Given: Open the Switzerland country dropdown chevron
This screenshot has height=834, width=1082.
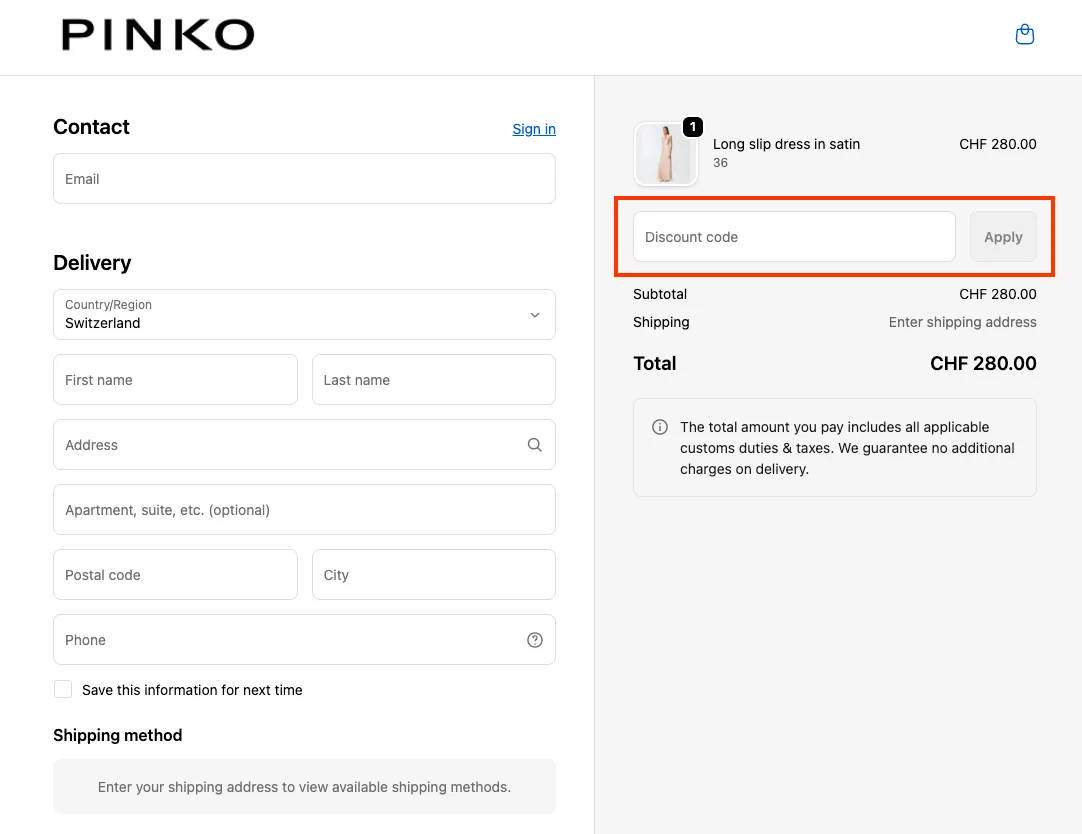Looking at the screenshot, I should 534,314.
